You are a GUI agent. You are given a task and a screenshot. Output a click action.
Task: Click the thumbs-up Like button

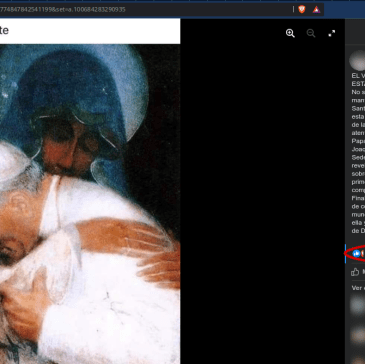pos(355,272)
